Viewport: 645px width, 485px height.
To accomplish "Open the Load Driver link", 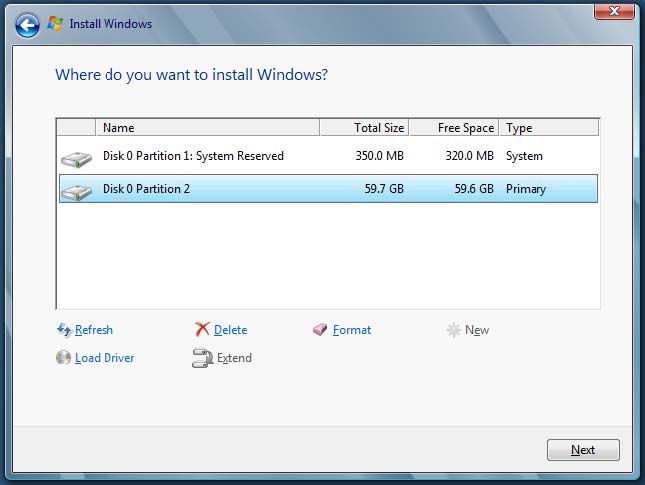I will [x=104, y=358].
